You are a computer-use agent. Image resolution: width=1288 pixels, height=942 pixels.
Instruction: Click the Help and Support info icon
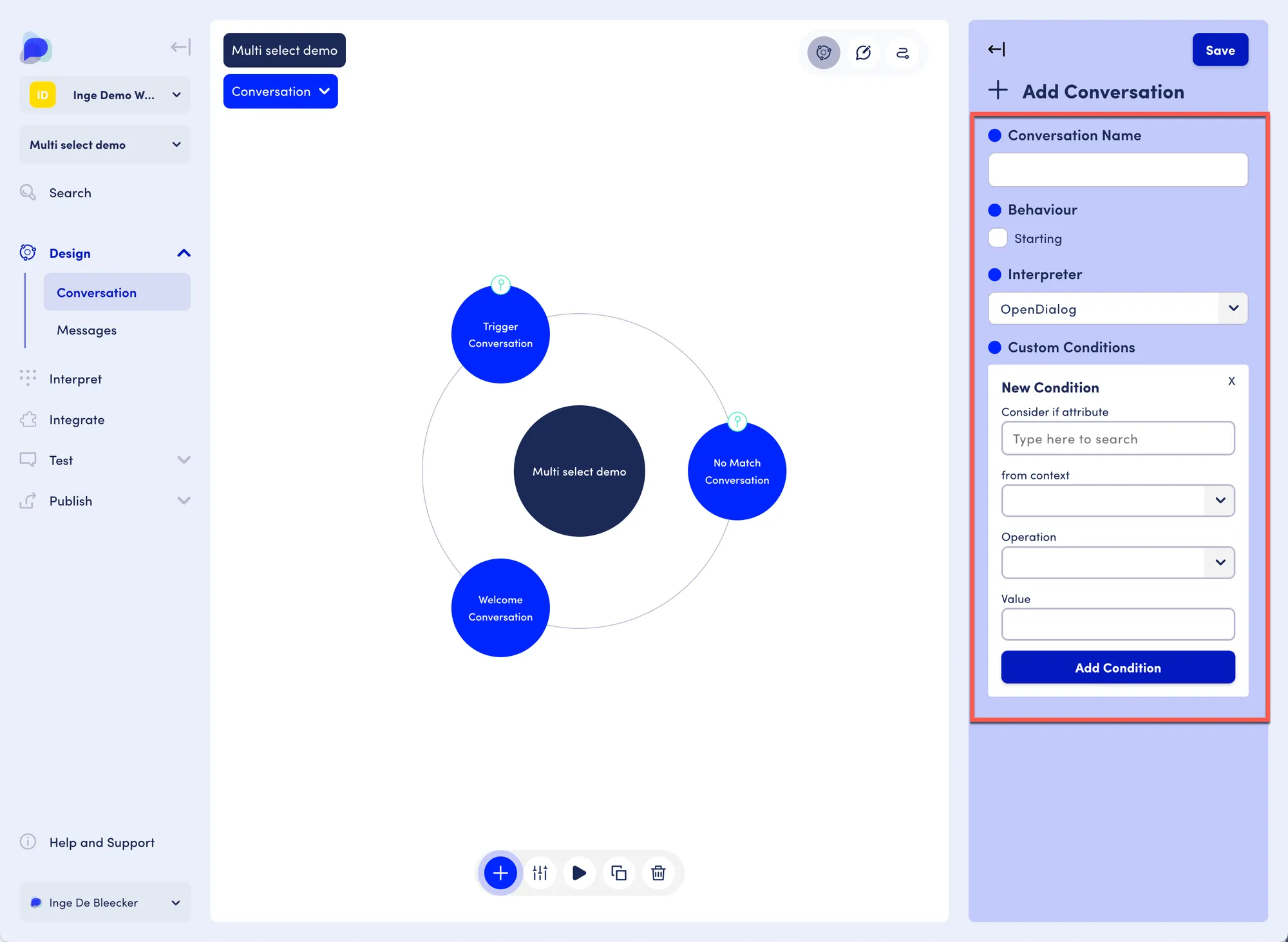point(28,841)
